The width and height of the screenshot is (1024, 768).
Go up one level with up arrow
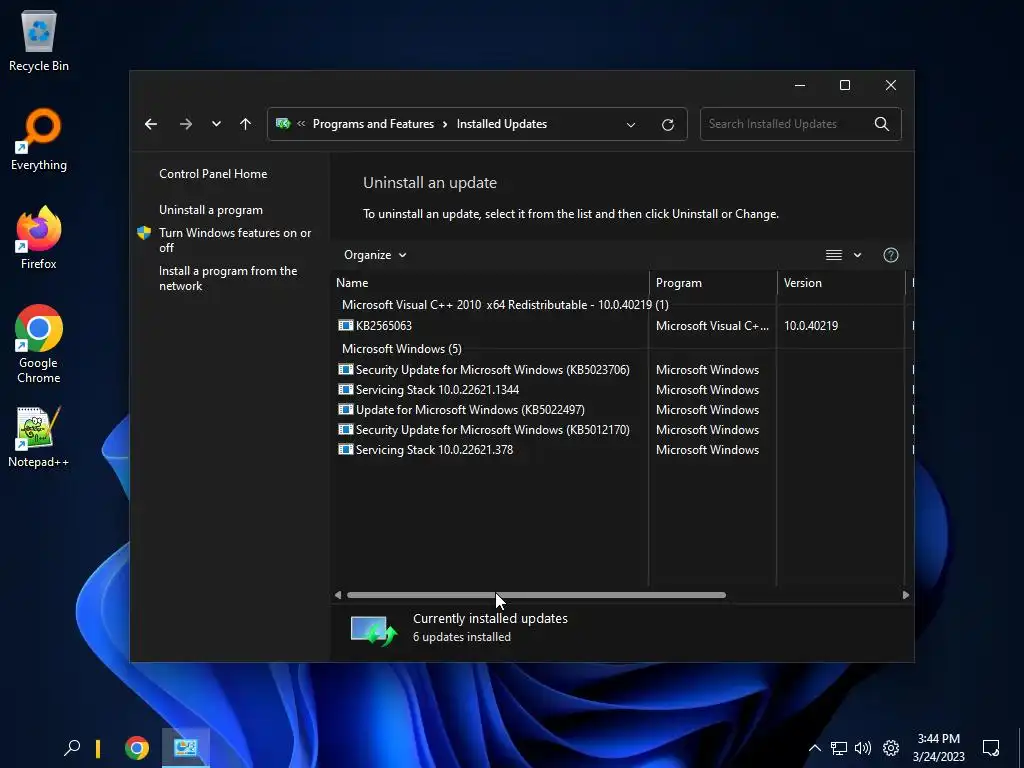pyautogui.click(x=246, y=124)
